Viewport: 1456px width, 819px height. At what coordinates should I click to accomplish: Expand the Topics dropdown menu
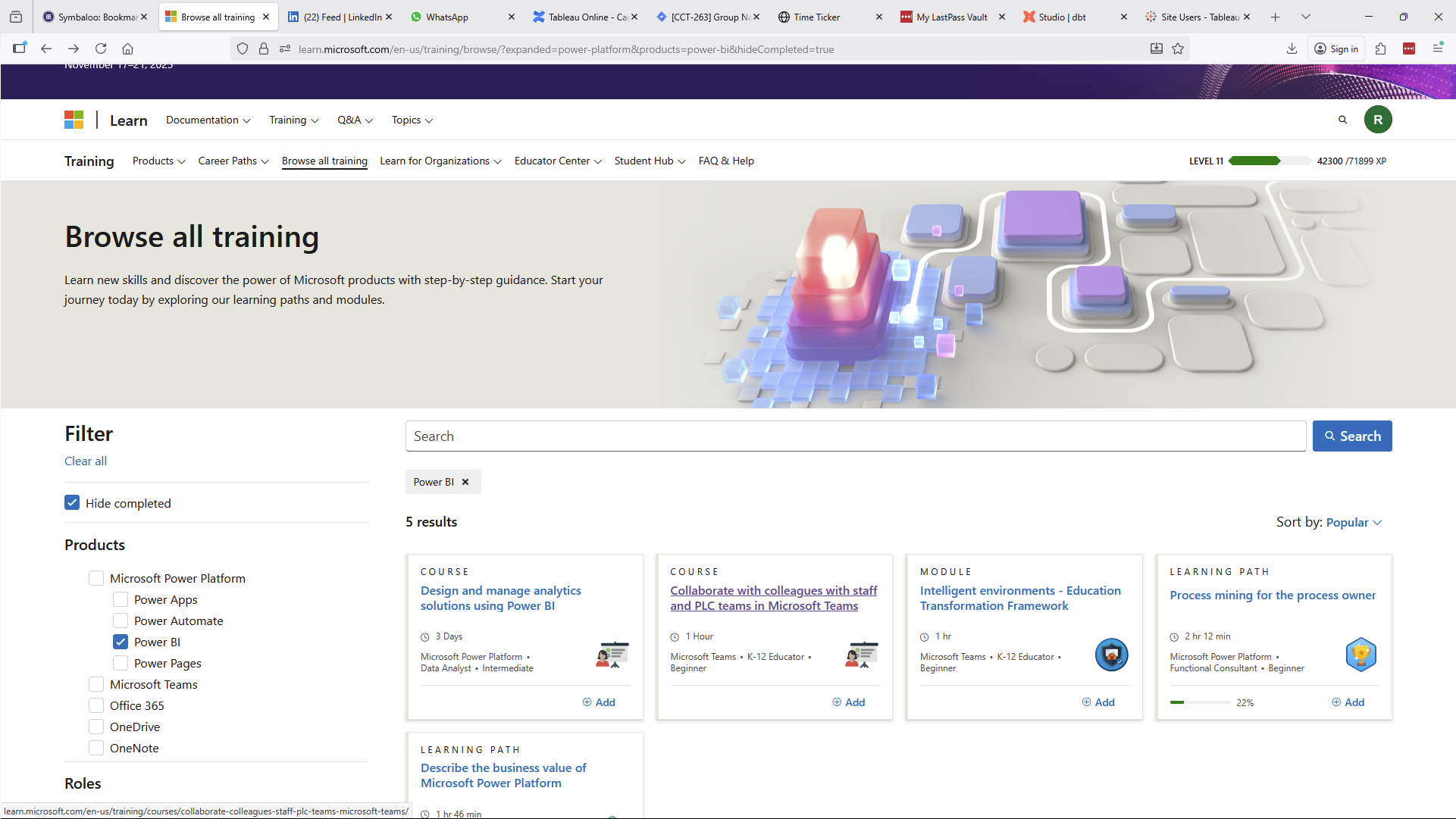tap(412, 120)
